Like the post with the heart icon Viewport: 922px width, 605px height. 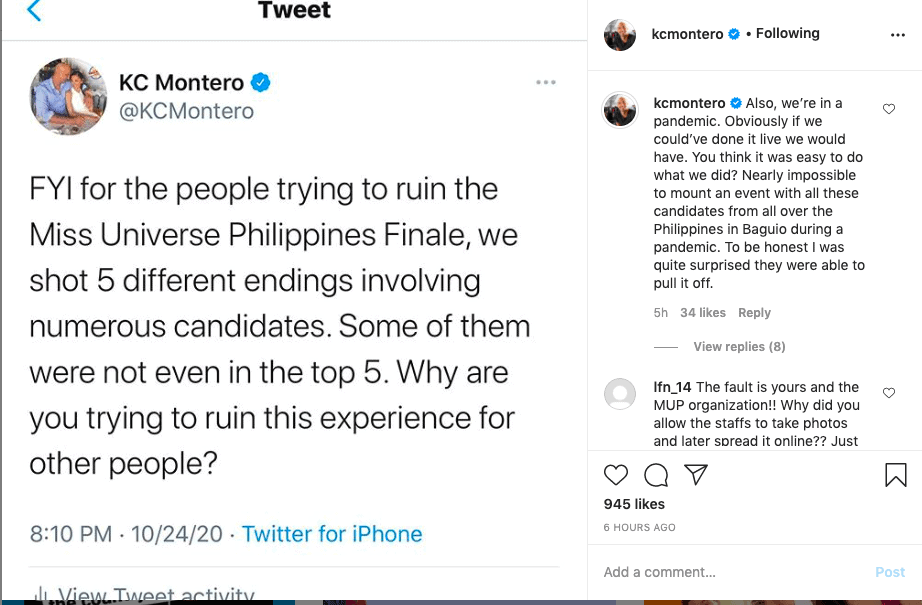(x=616, y=474)
